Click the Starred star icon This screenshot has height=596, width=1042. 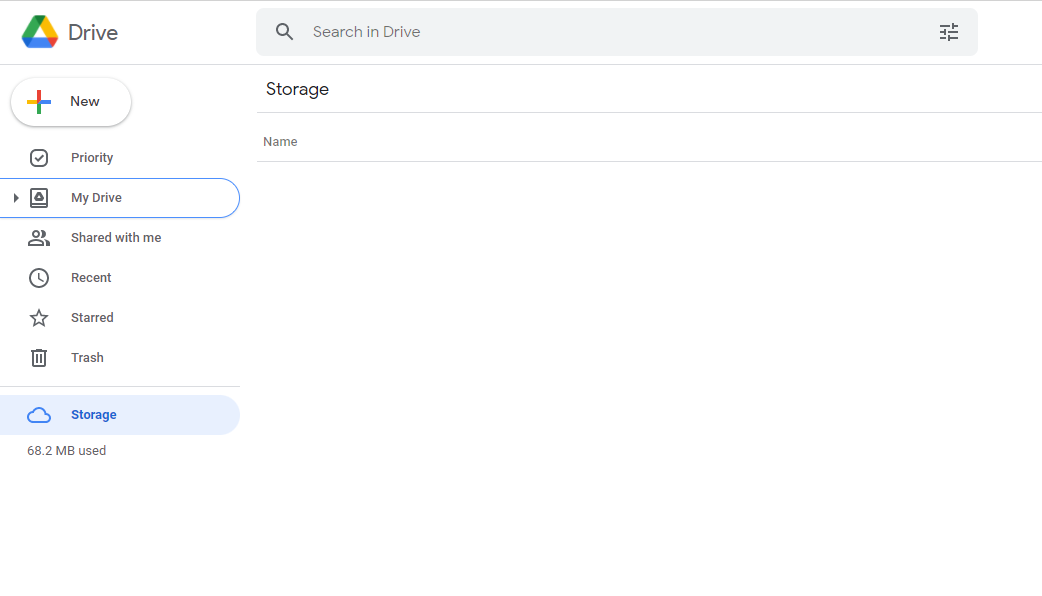(39, 318)
